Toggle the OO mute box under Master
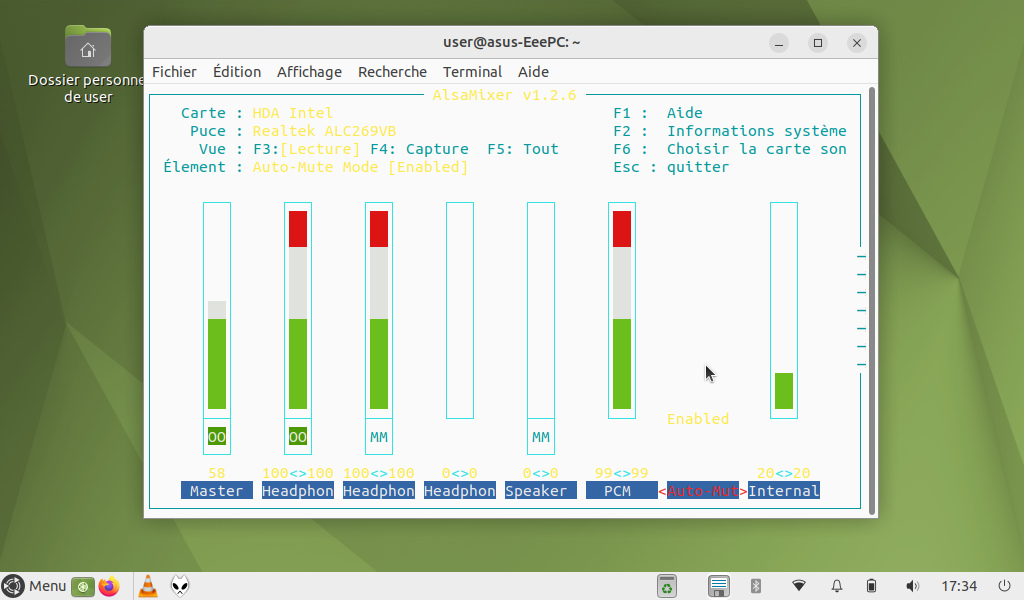Viewport: 1024px width, 600px height. (x=217, y=437)
